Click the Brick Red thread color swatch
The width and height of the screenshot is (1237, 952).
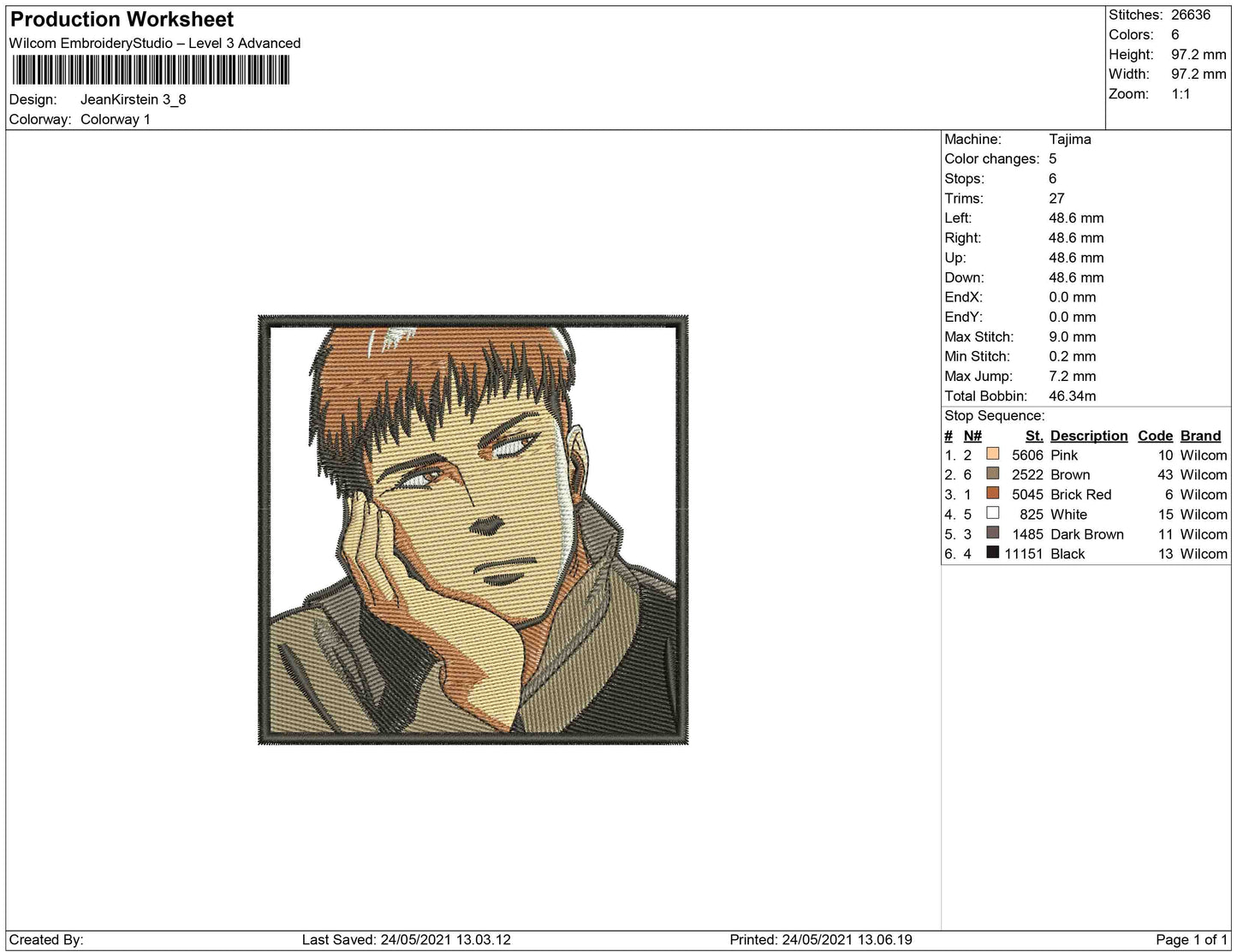tap(993, 493)
